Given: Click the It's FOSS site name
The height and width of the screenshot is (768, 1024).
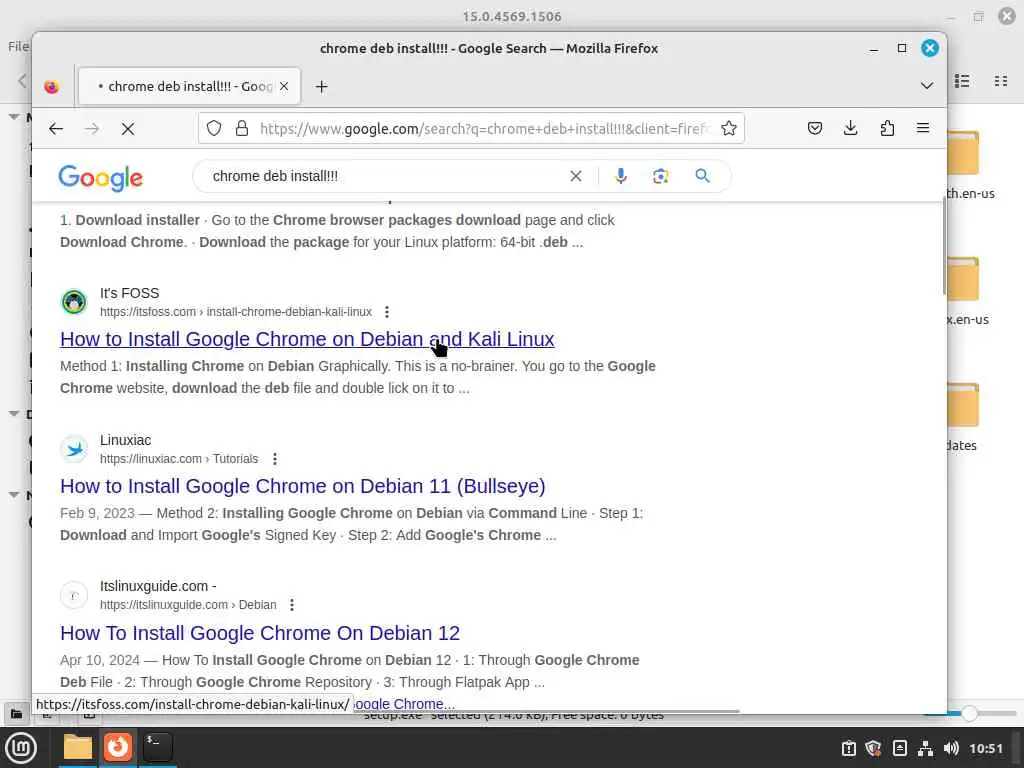Looking at the screenshot, I should 129,293.
